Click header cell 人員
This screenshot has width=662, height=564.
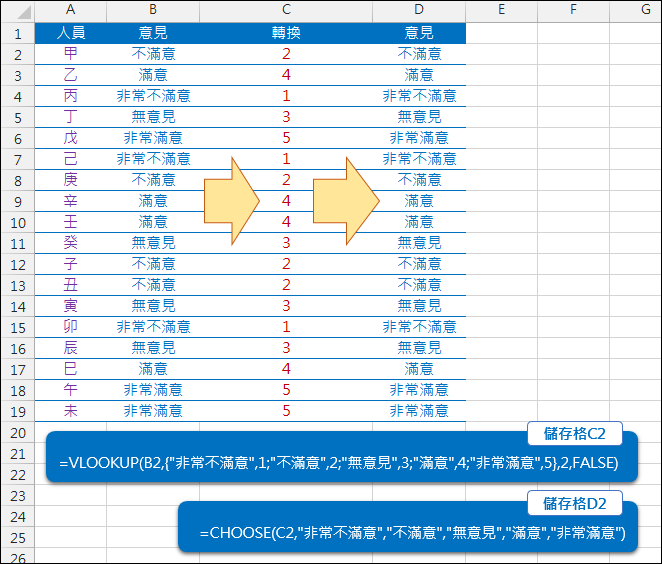[x=71, y=33]
